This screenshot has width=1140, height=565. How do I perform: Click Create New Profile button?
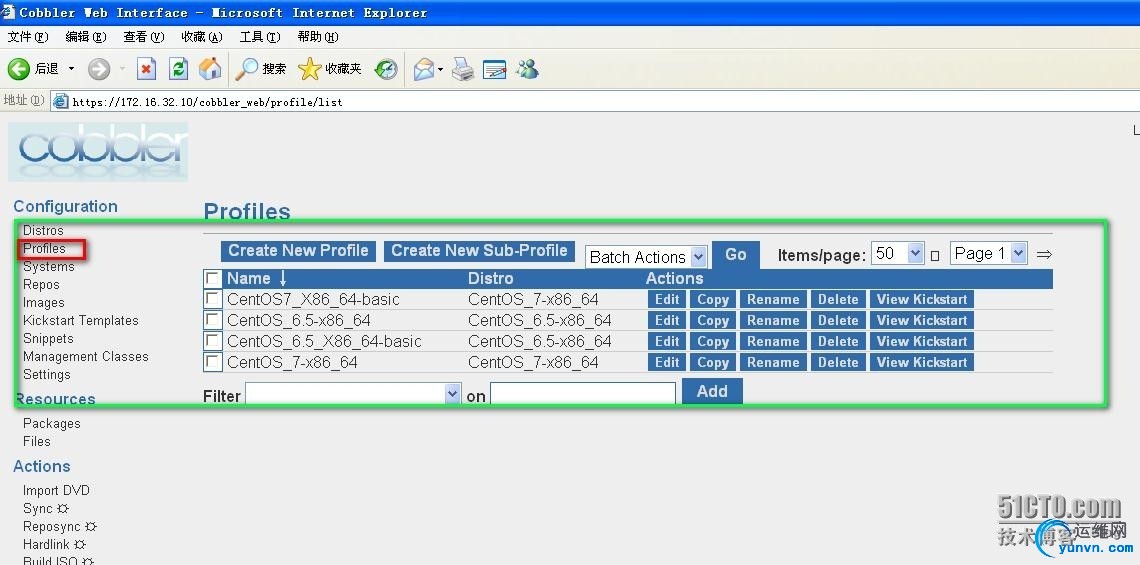299,251
